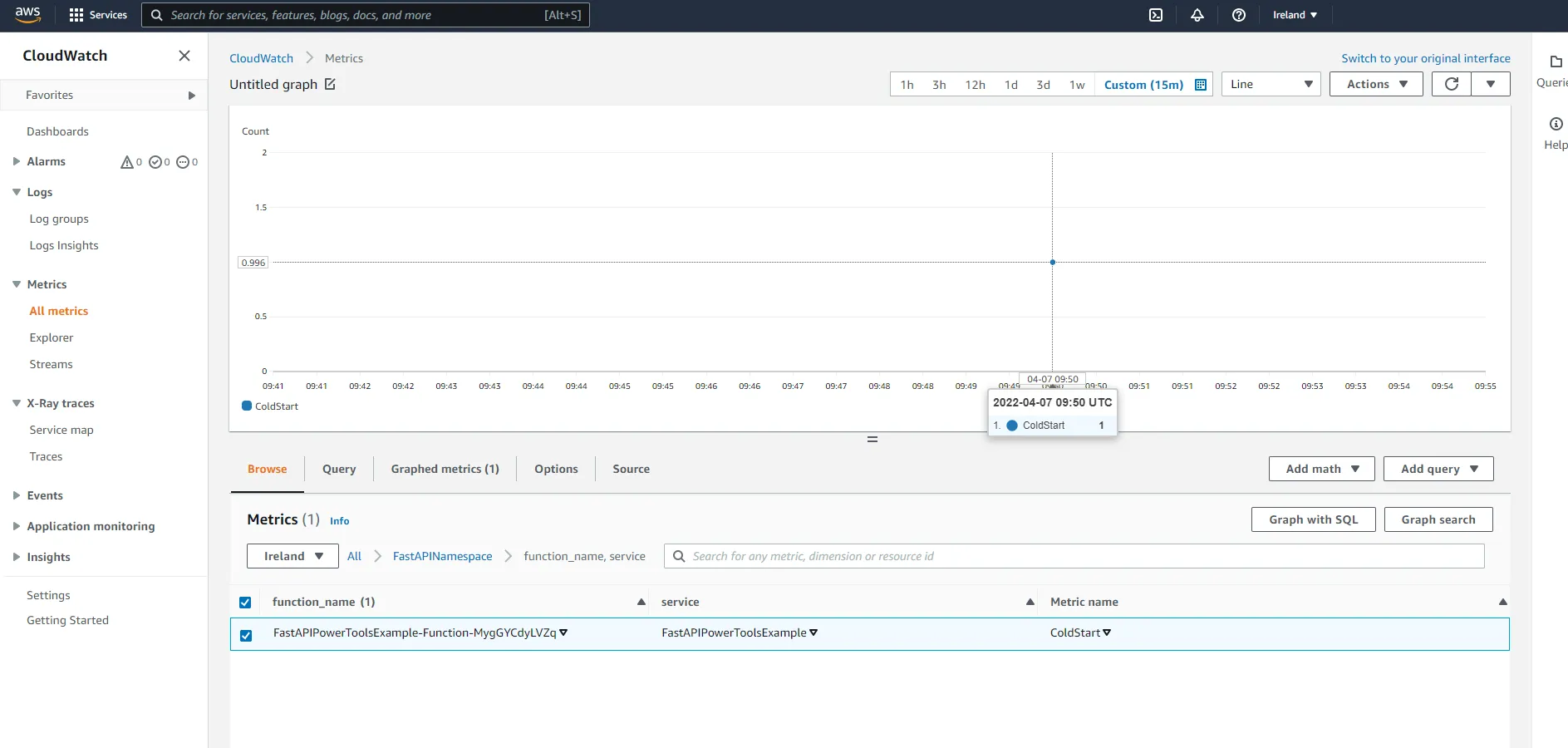Click Switch to your original interface link
This screenshot has width=1568, height=748.
(x=1425, y=58)
